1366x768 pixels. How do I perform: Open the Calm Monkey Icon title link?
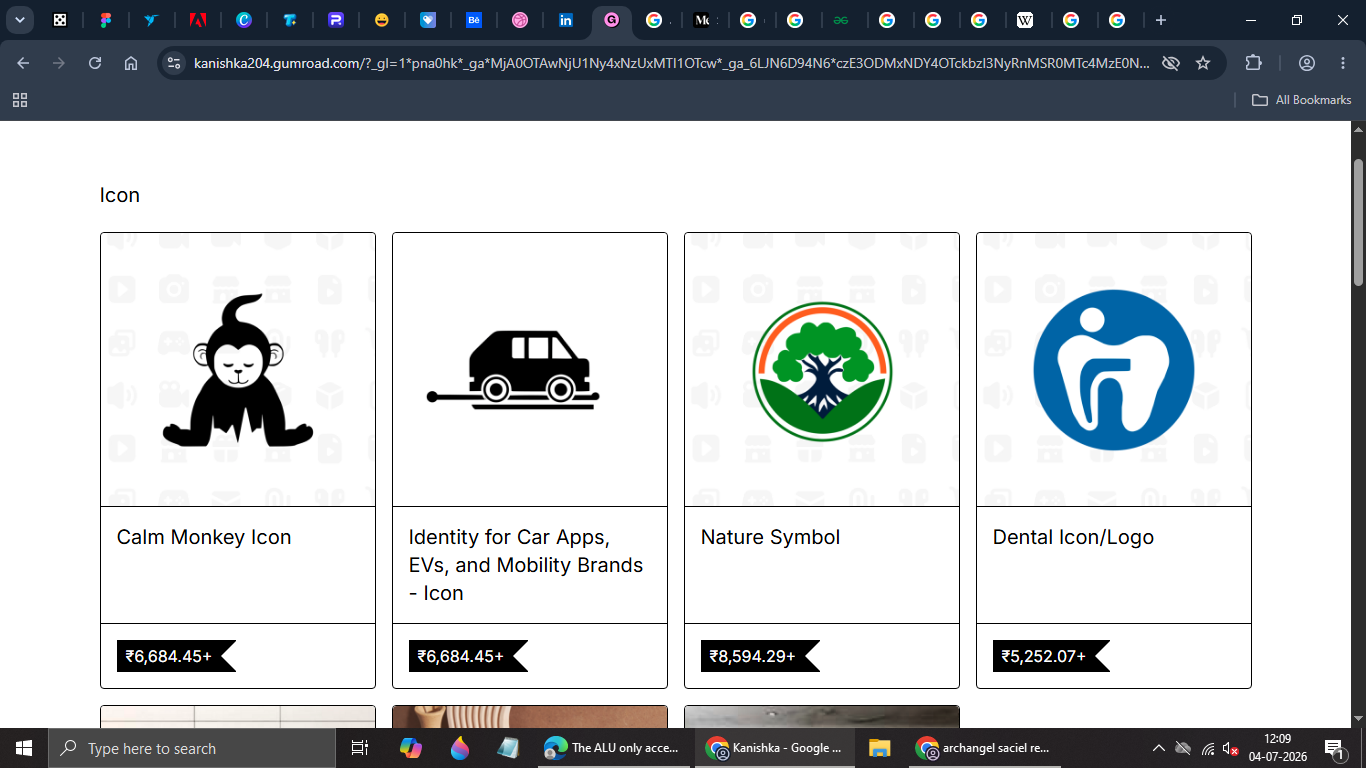point(204,537)
